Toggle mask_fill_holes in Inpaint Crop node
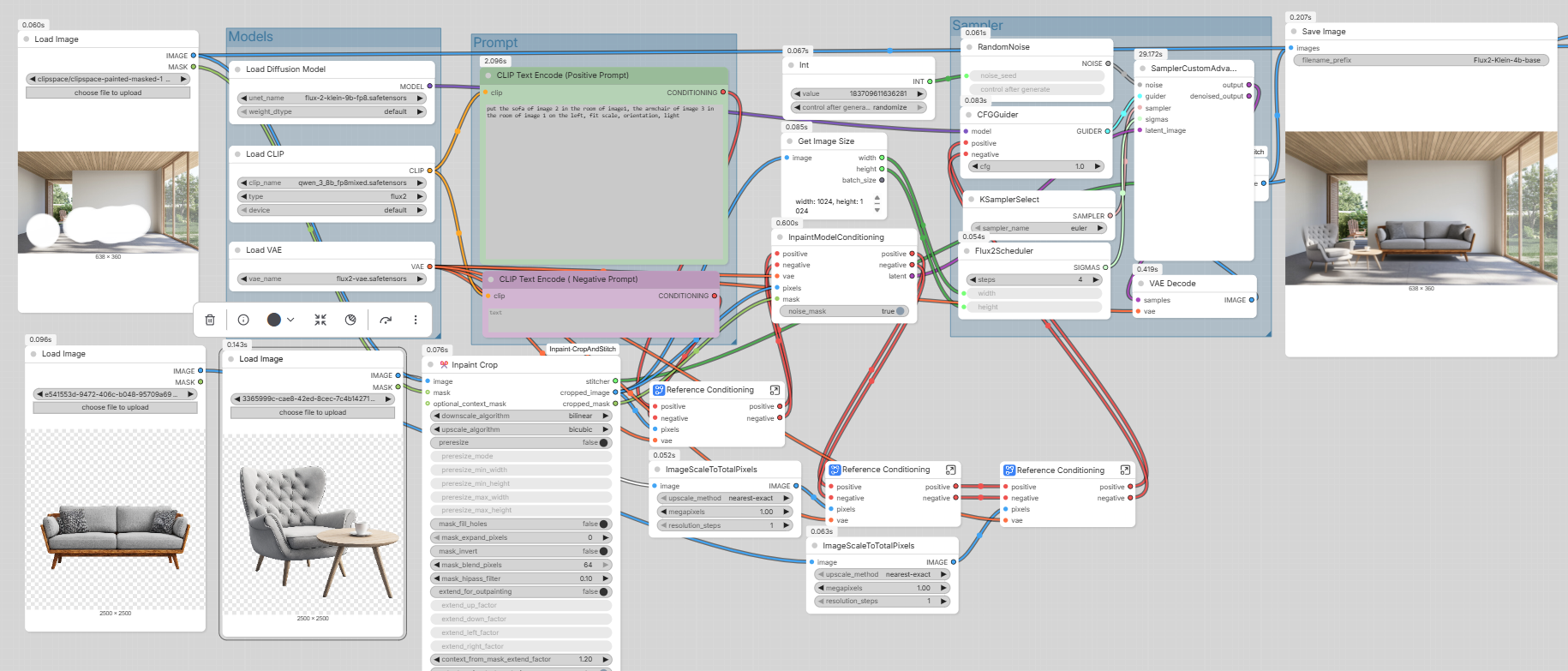Image resolution: width=1568 pixels, height=671 pixels. [603, 524]
